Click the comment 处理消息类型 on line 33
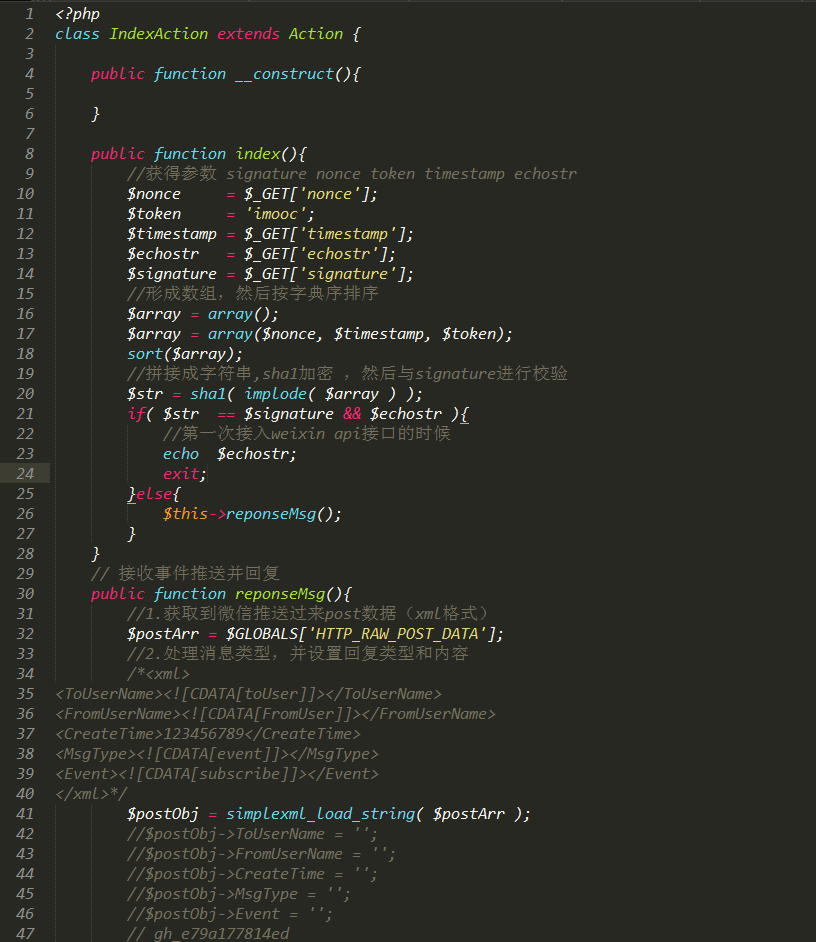This screenshot has width=816, height=942. coord(297,654)
